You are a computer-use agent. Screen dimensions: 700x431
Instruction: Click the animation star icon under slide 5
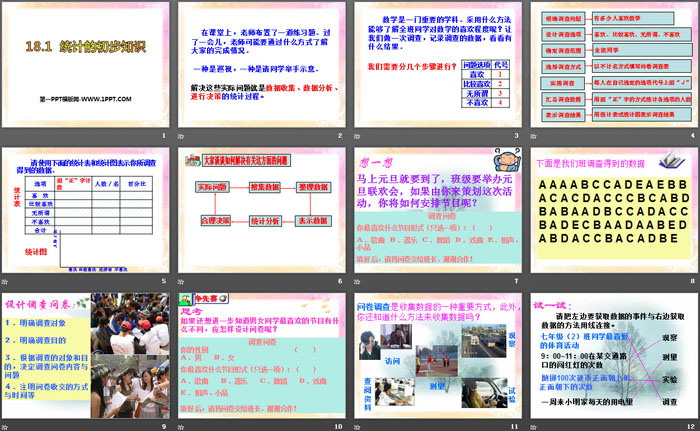pos(7,281)
